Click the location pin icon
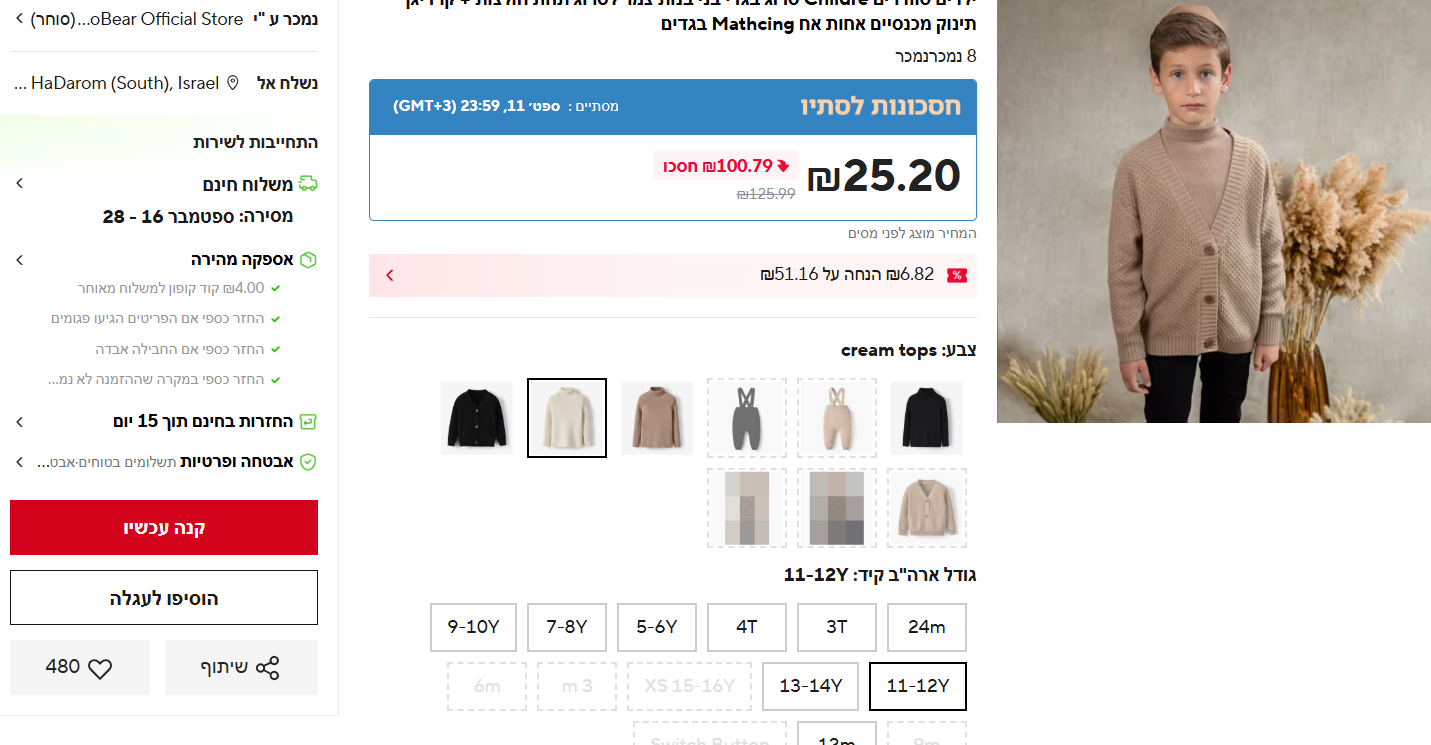 point(233,83)
